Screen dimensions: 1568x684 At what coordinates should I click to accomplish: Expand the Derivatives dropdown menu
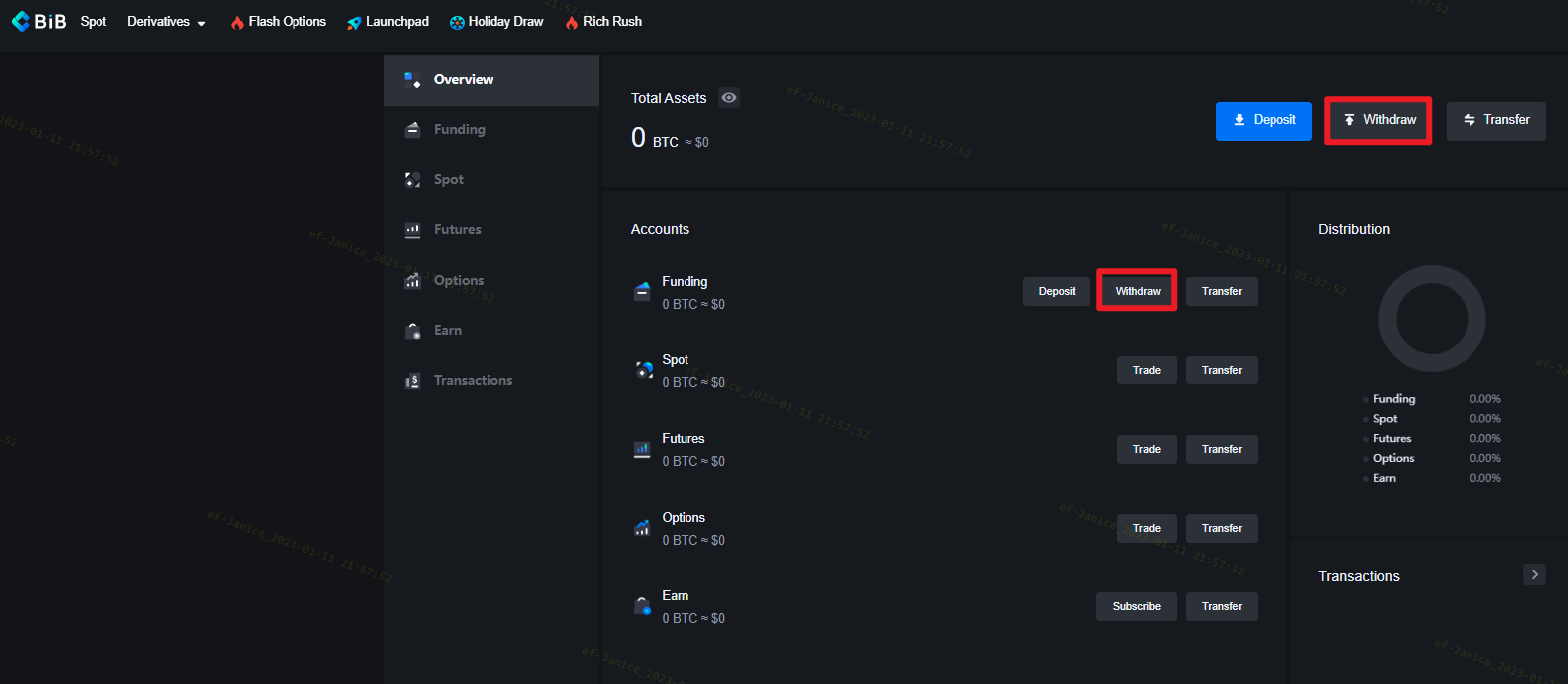point(166,22)
